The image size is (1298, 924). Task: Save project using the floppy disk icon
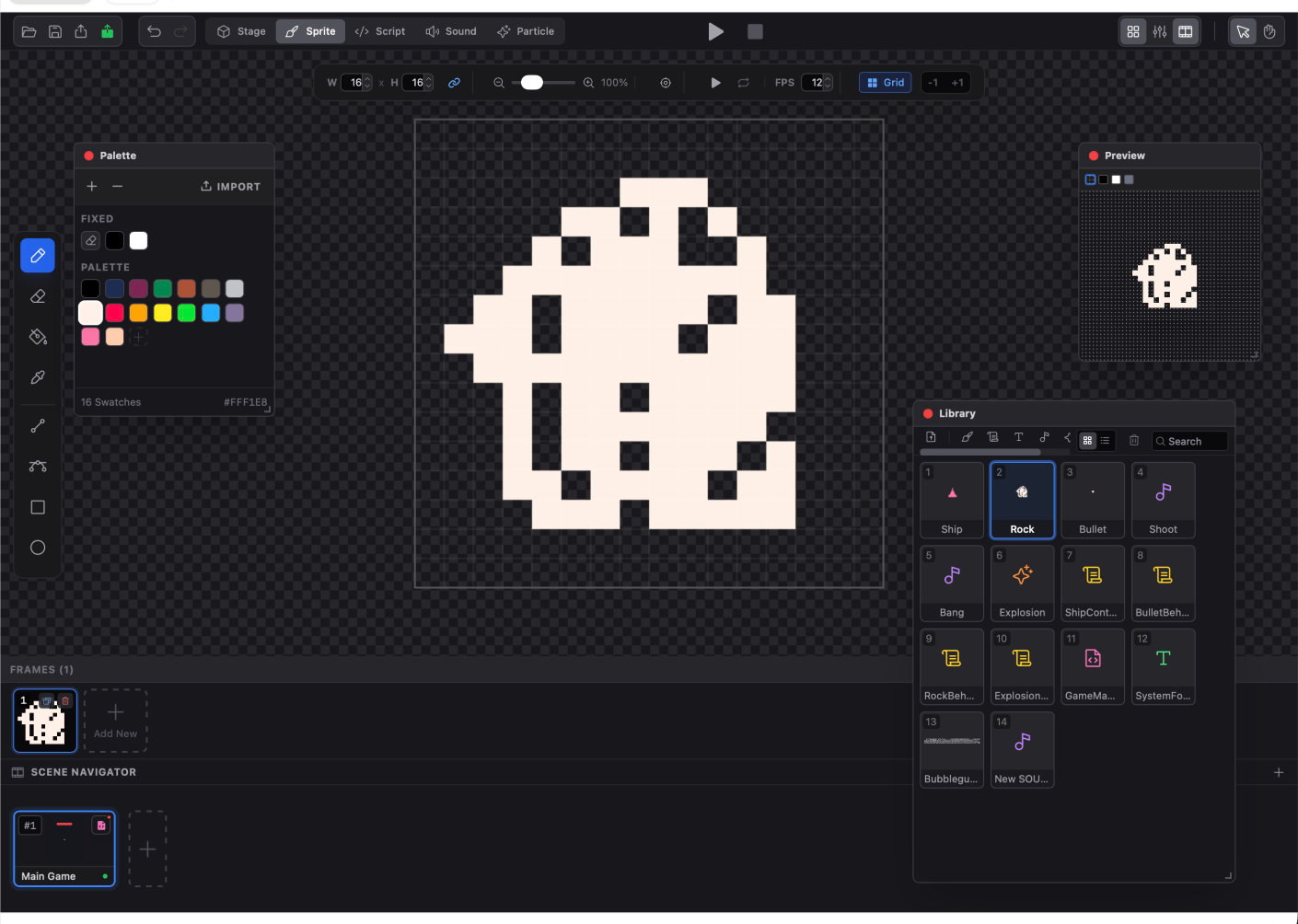(x=55, y=31)
